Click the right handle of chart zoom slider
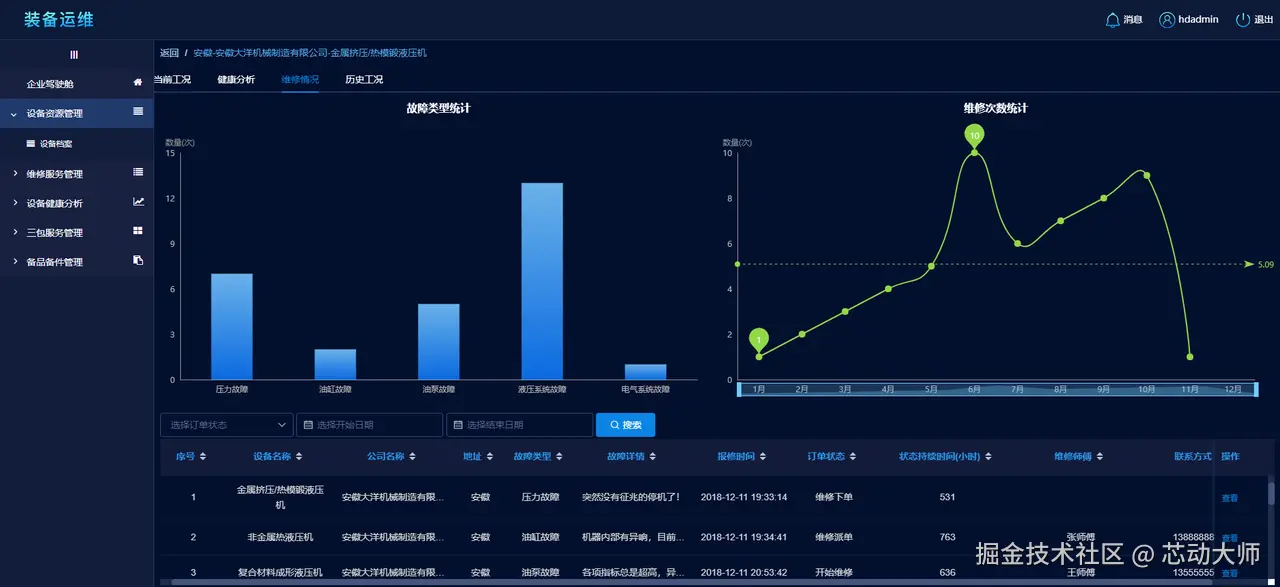This screenshot has height=587, width=1280. click(x=1256, y=389)
